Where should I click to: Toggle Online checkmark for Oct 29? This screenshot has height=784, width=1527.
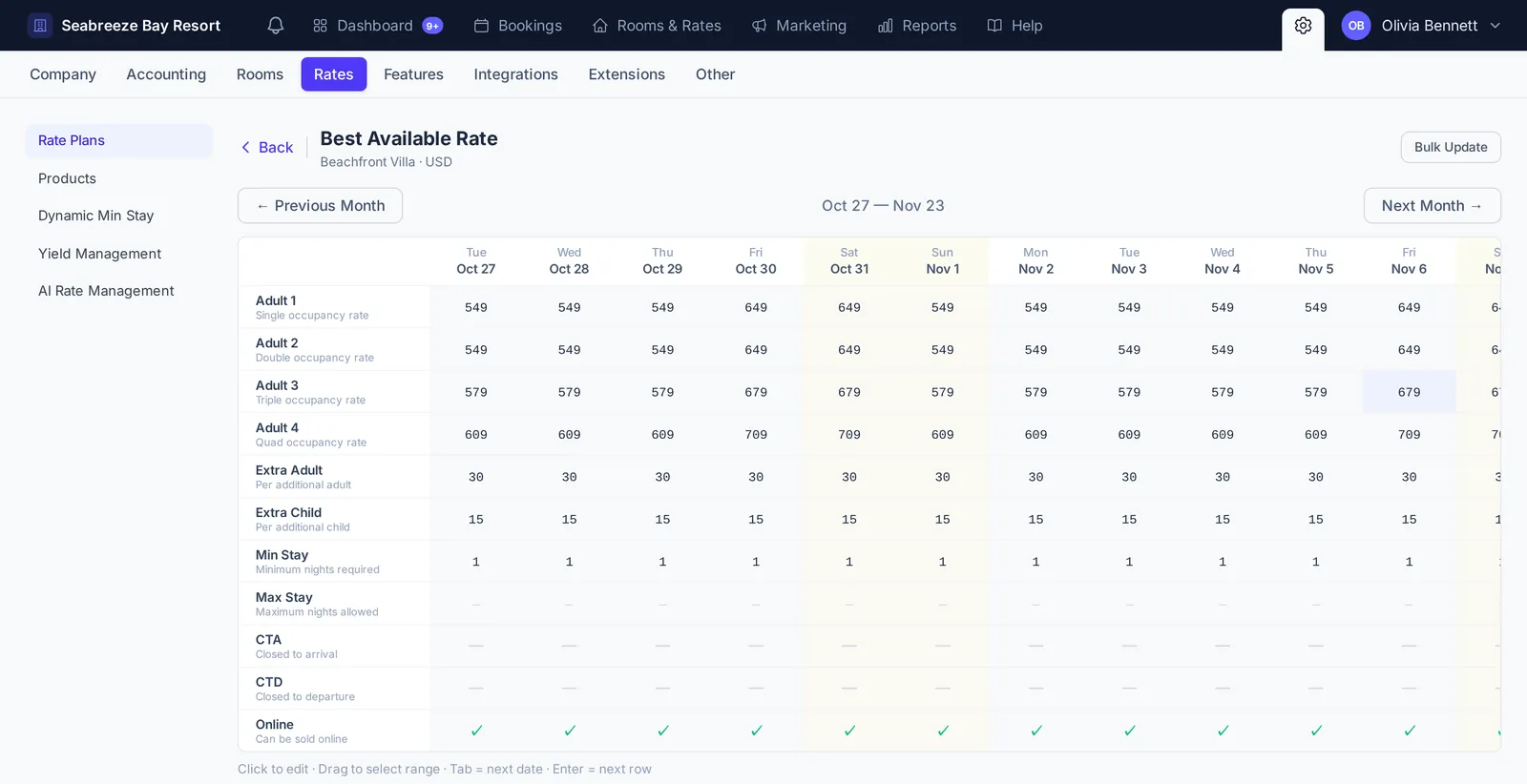662,731
